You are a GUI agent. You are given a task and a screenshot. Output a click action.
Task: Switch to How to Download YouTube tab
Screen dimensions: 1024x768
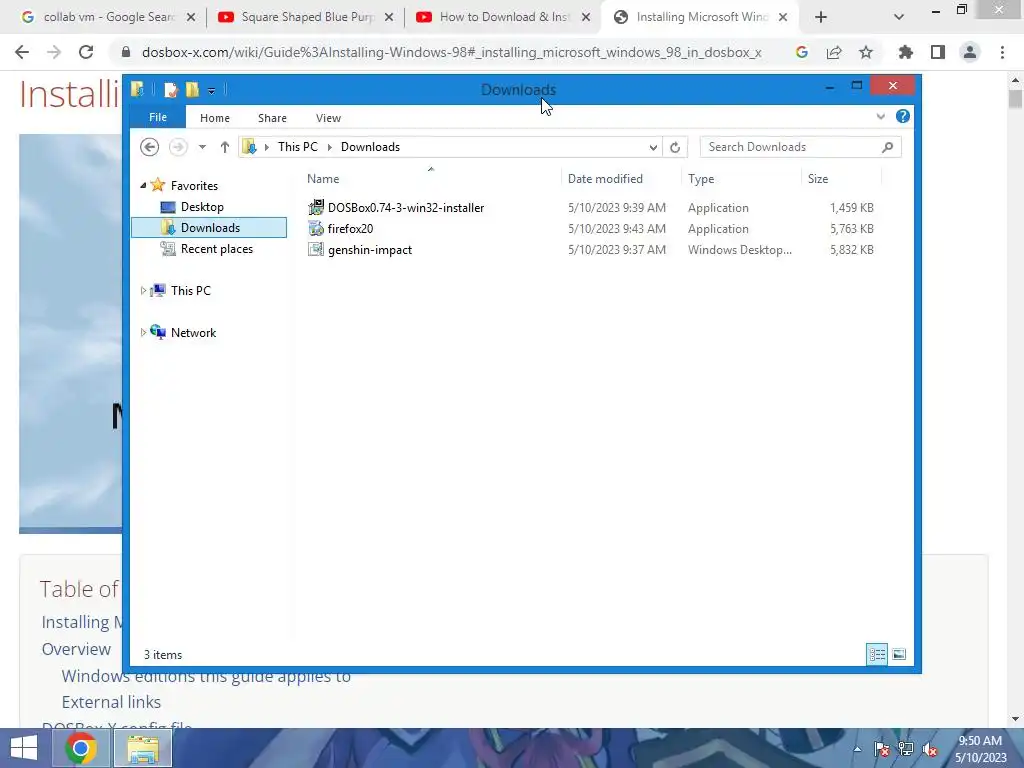pos(503,17)
